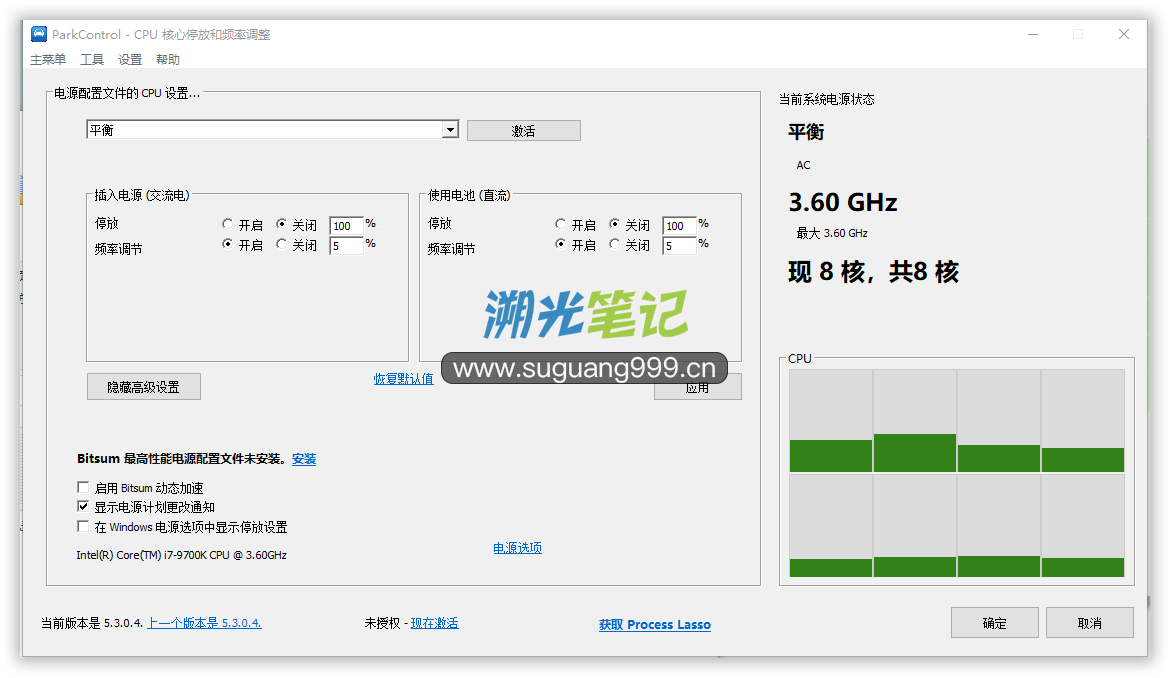The height and width of the screenshot is (678, 1170).
Task: Open the 电源选项 link
Action: tap(517, 547)
